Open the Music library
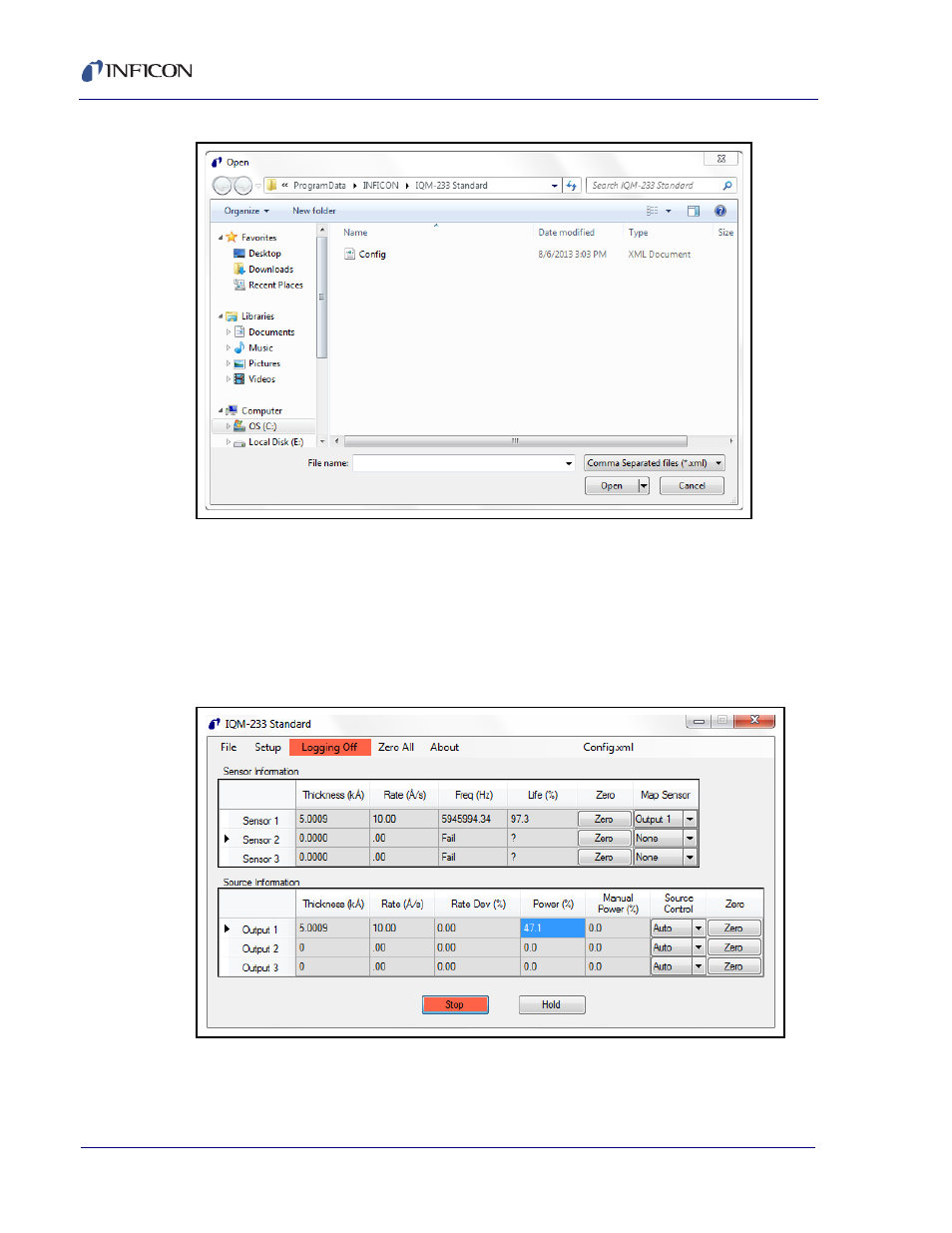 click(260, 348)
